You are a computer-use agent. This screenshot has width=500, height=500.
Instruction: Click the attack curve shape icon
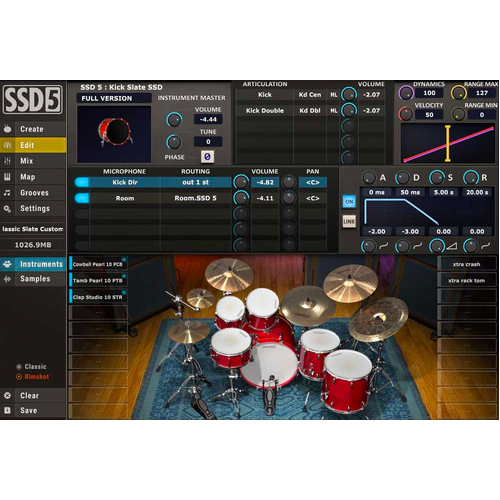[384, 246]
